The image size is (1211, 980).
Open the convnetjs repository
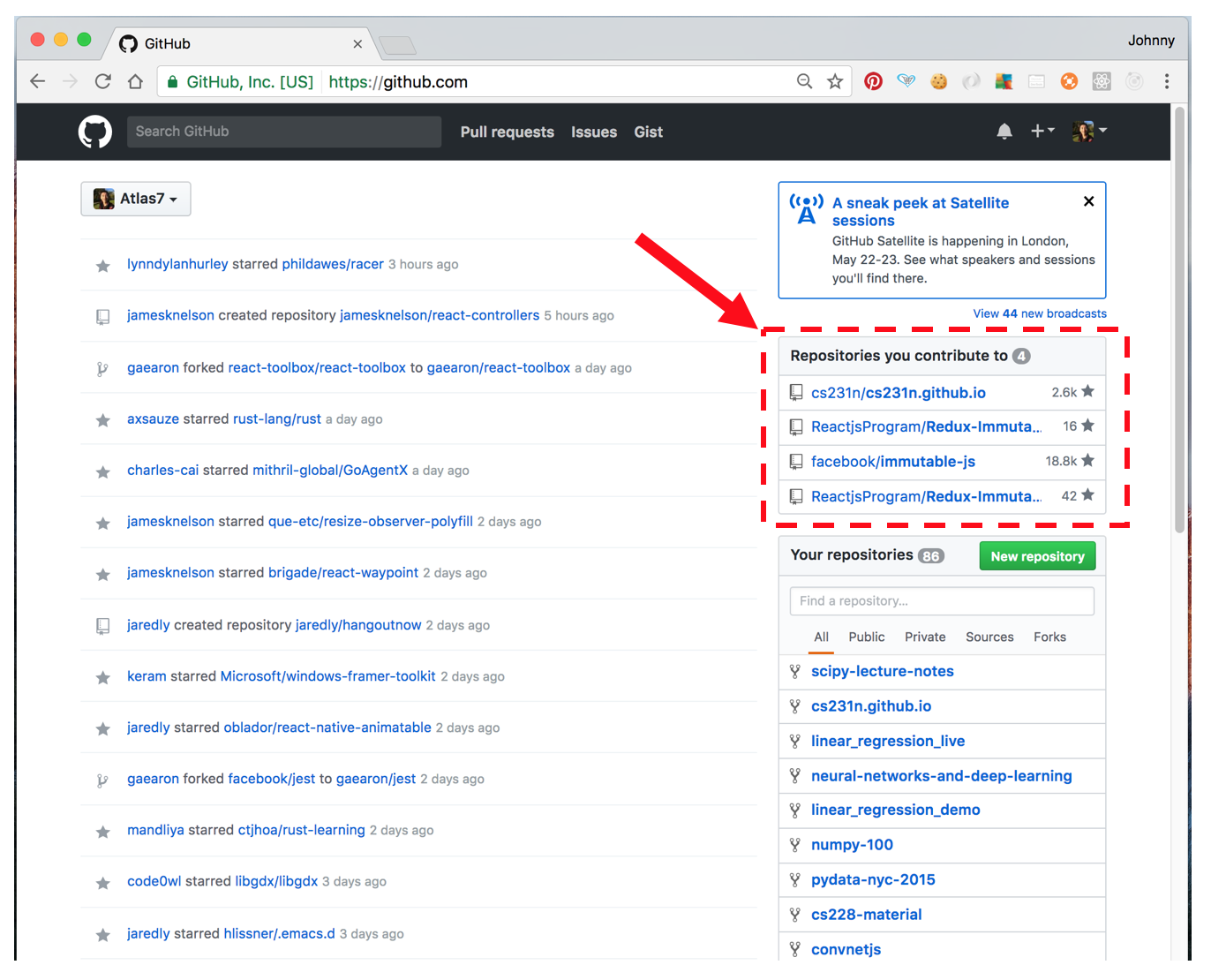[x=846, y=949]
